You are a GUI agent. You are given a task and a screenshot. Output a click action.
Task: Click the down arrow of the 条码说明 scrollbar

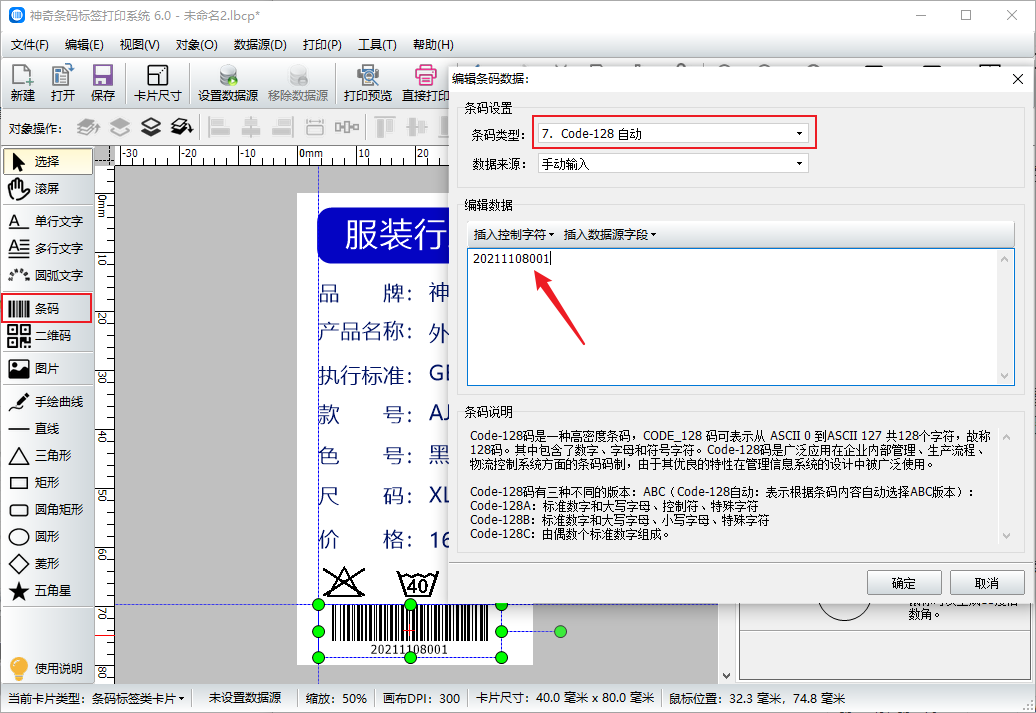point(1006,536)
